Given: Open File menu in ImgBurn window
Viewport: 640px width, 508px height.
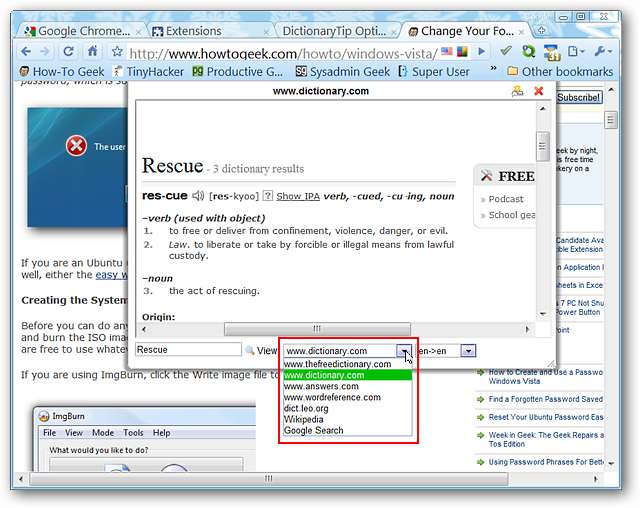Looking at the screenshot, I should [49, 433].
